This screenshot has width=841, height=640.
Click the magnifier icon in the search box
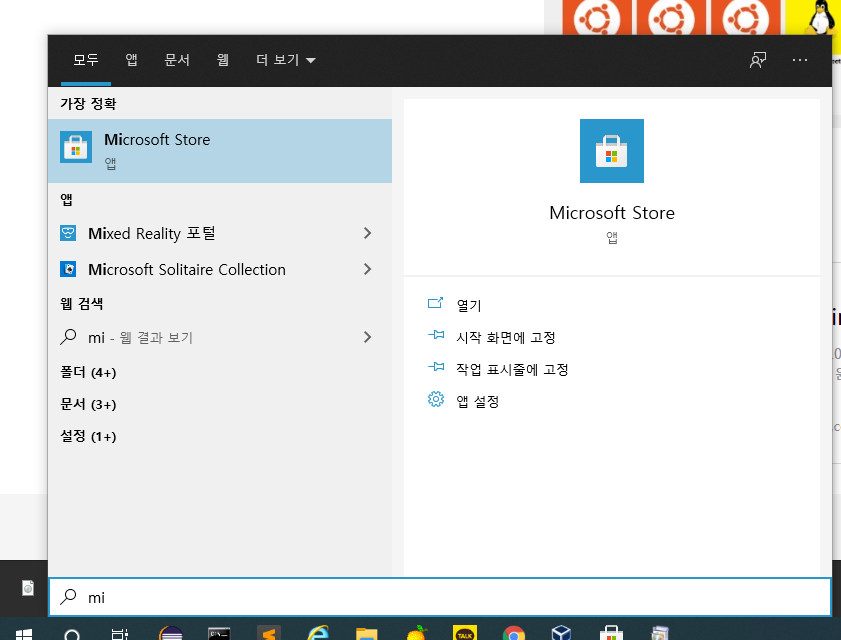click(x=68, y=597)
